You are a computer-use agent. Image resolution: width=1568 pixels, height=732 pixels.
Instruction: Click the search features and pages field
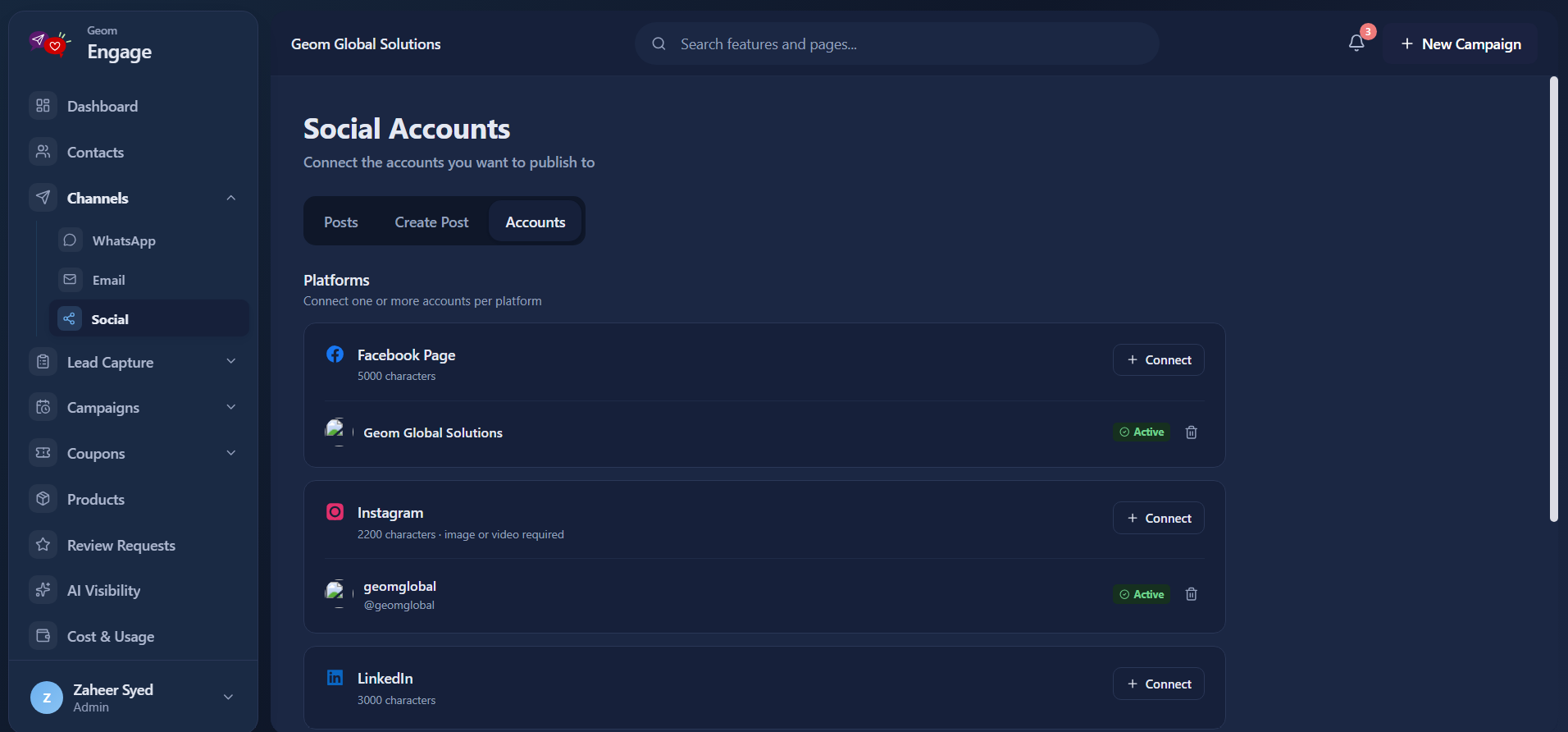click(896, 43)
